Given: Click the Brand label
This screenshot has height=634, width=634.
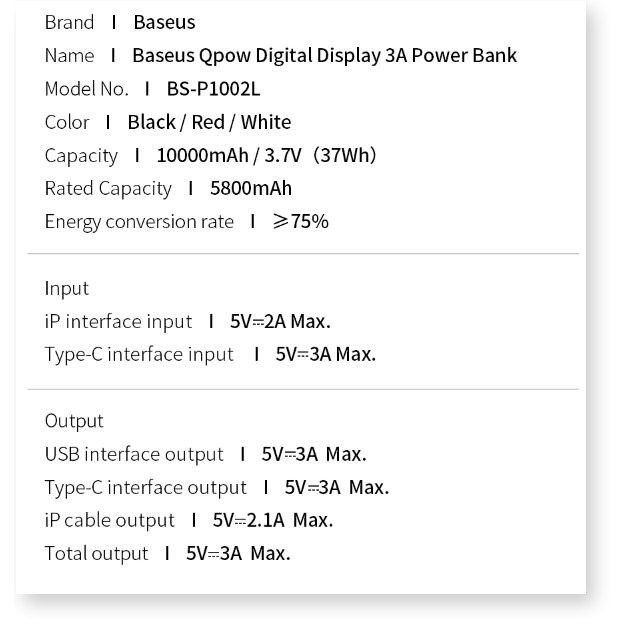Looking at the screenshot, I should [x=69, y=22].
